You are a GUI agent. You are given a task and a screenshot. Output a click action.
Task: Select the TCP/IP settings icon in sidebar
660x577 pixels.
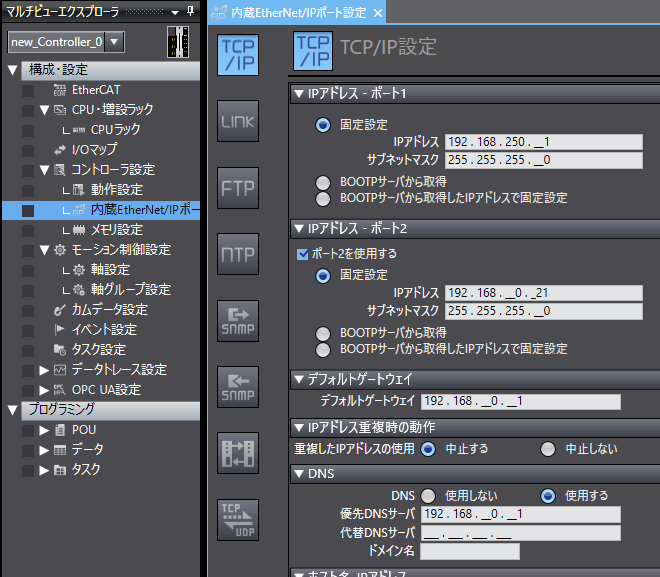point(237,54)
